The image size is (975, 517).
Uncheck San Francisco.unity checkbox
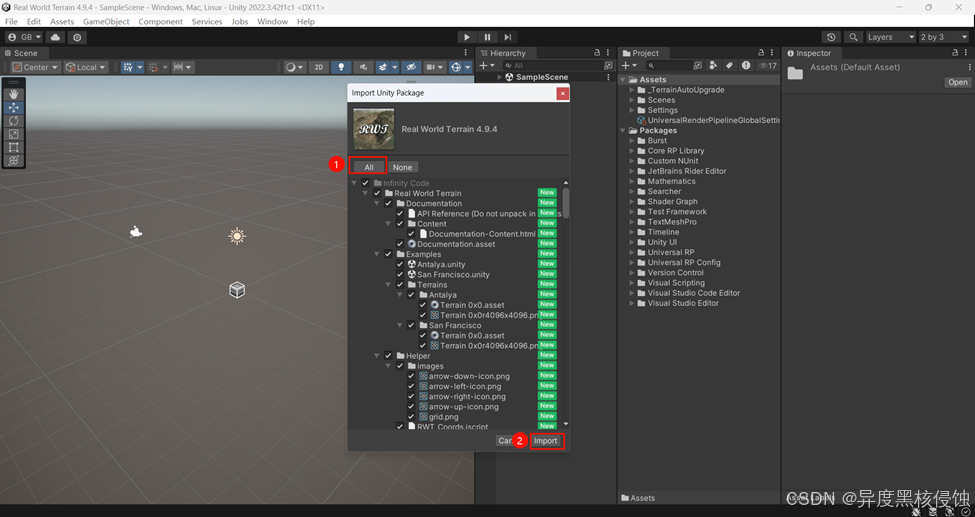[400, 274]
